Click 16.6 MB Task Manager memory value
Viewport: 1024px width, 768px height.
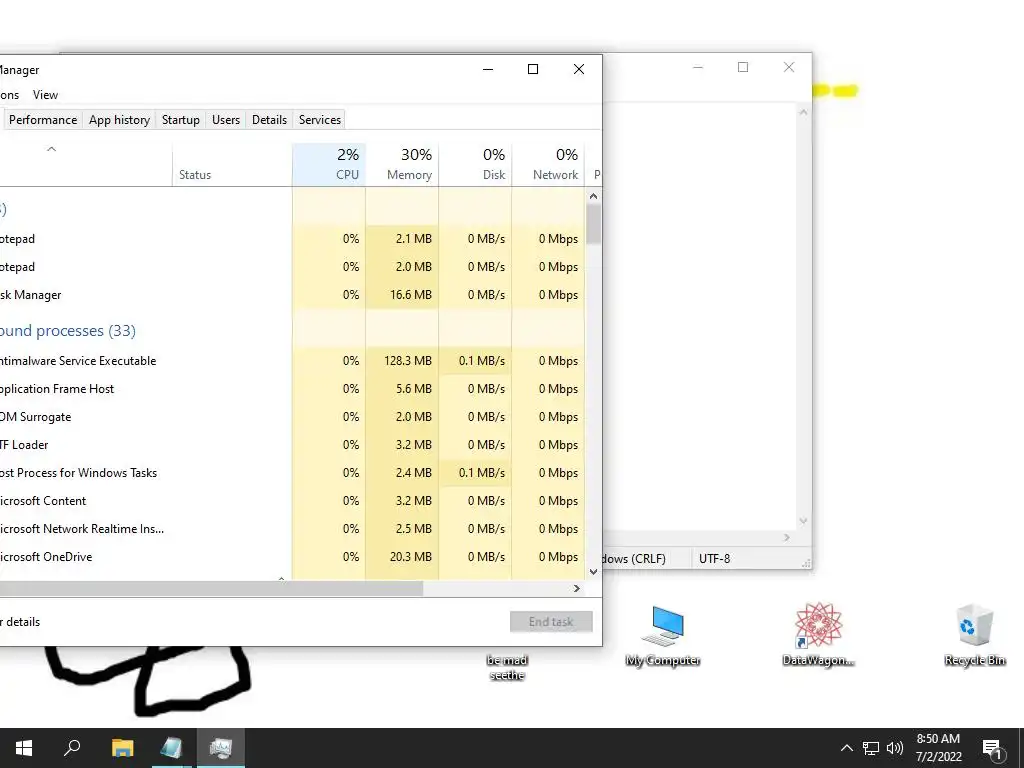[x=411, y=295]
